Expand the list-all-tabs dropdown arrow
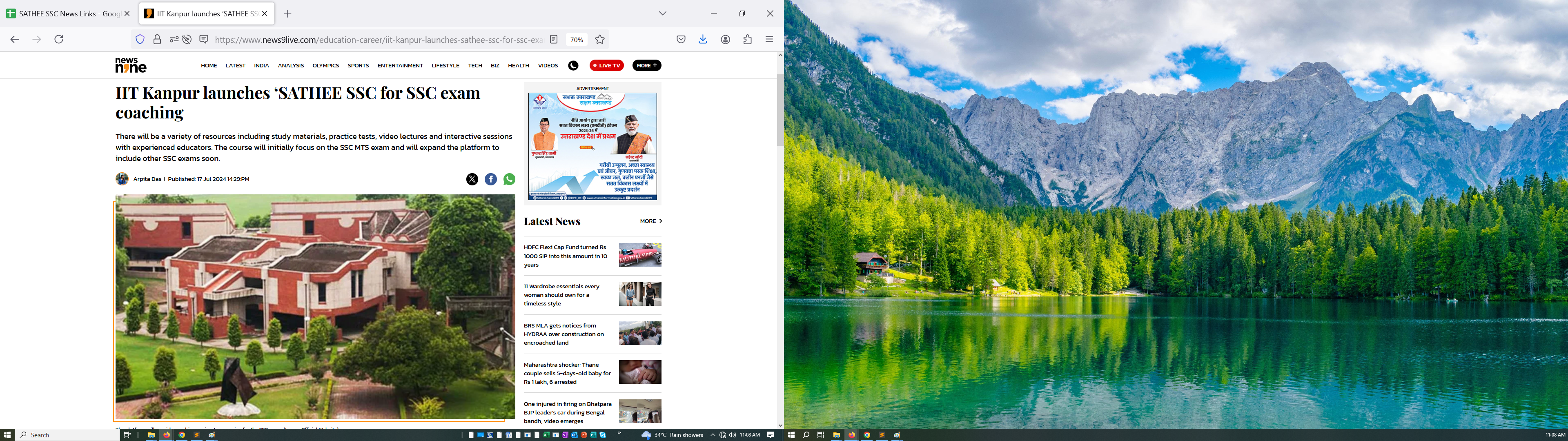 (663, 13)
